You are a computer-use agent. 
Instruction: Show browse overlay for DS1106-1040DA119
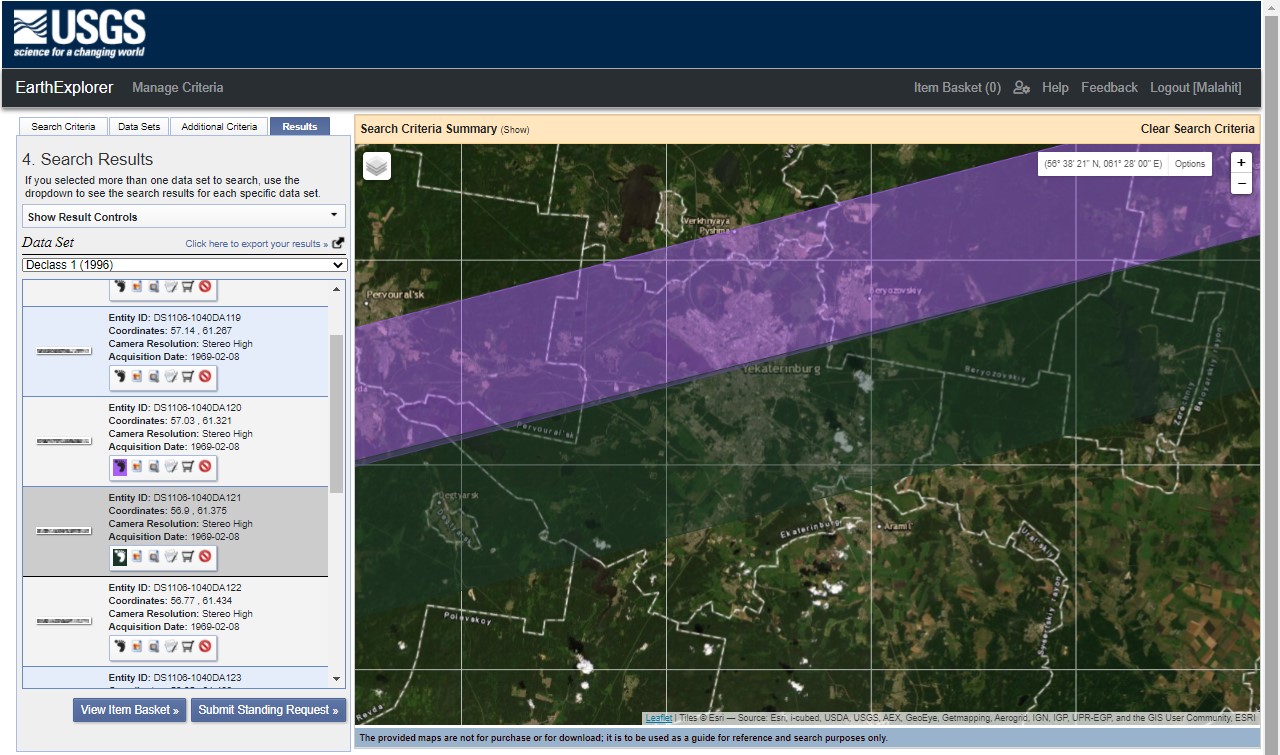point(136,377)
